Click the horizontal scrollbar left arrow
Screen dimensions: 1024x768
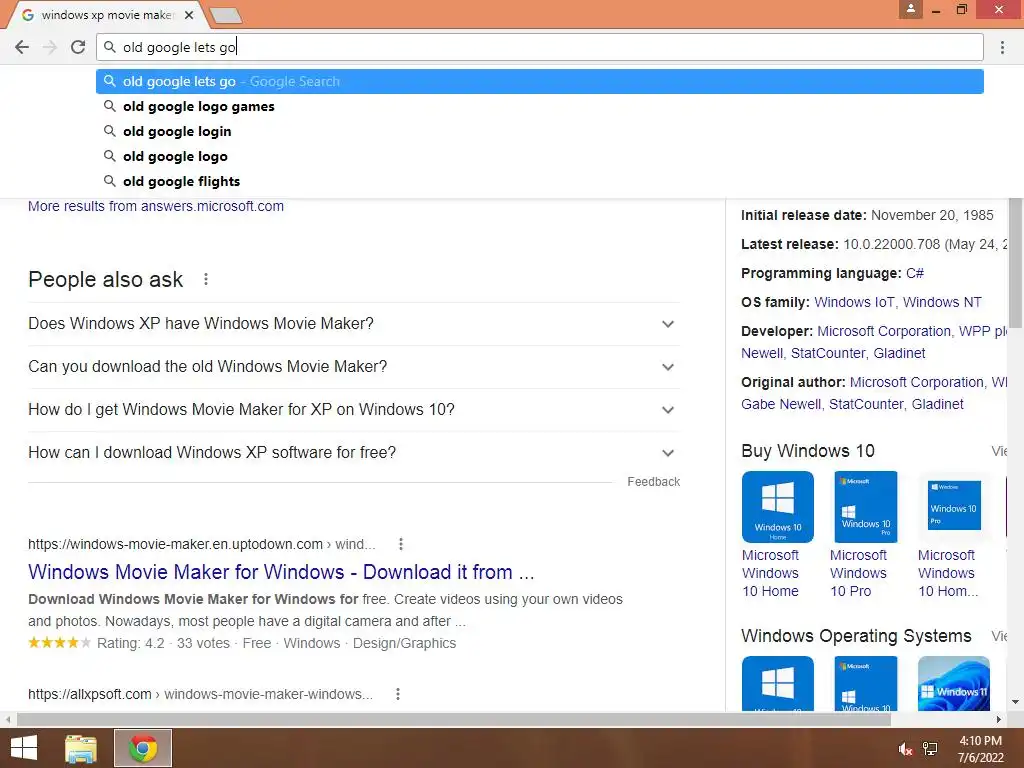click(x=7, y=719)
